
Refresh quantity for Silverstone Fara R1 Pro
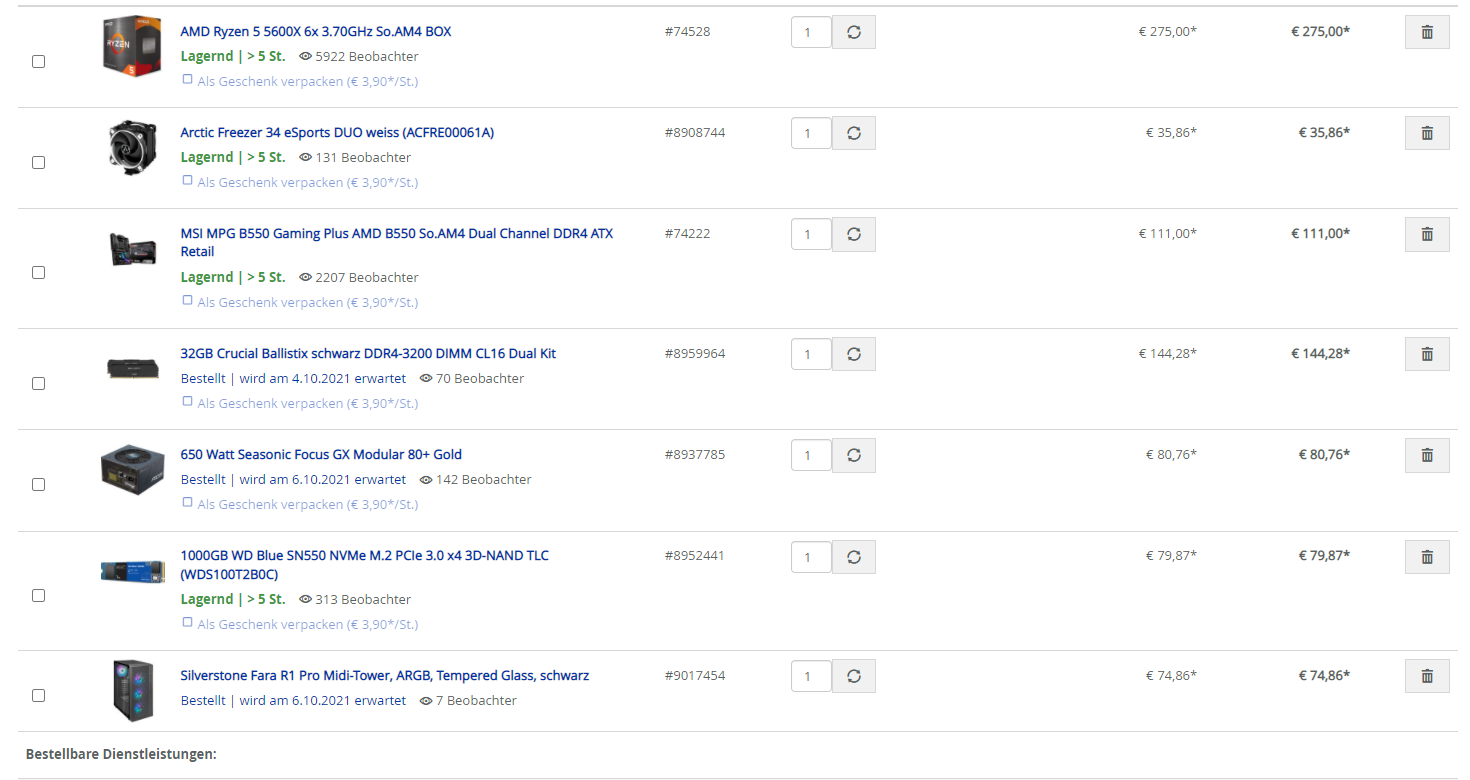(854, 676)
